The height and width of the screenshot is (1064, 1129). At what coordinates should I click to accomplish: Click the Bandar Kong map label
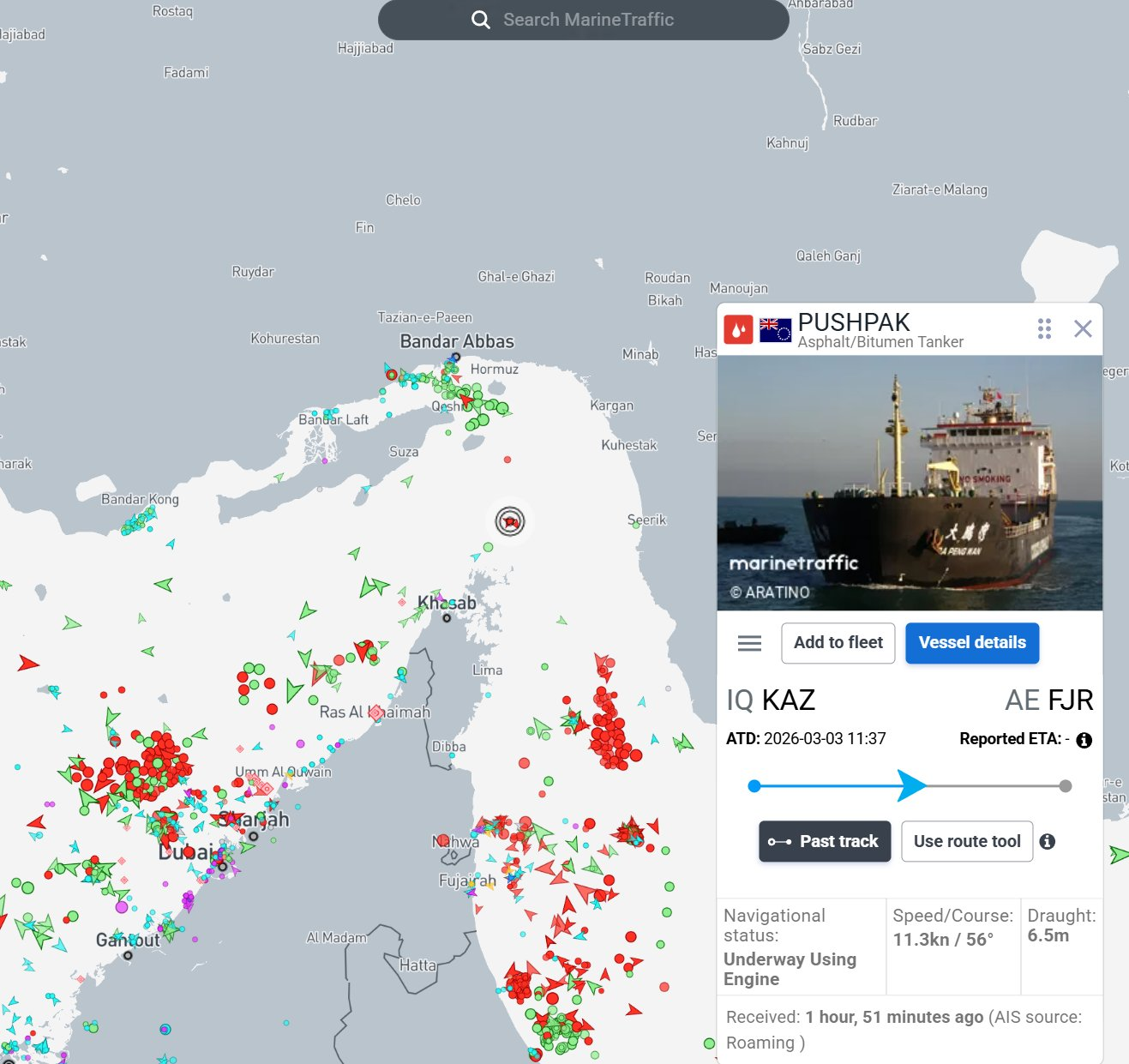coord(140,499)
